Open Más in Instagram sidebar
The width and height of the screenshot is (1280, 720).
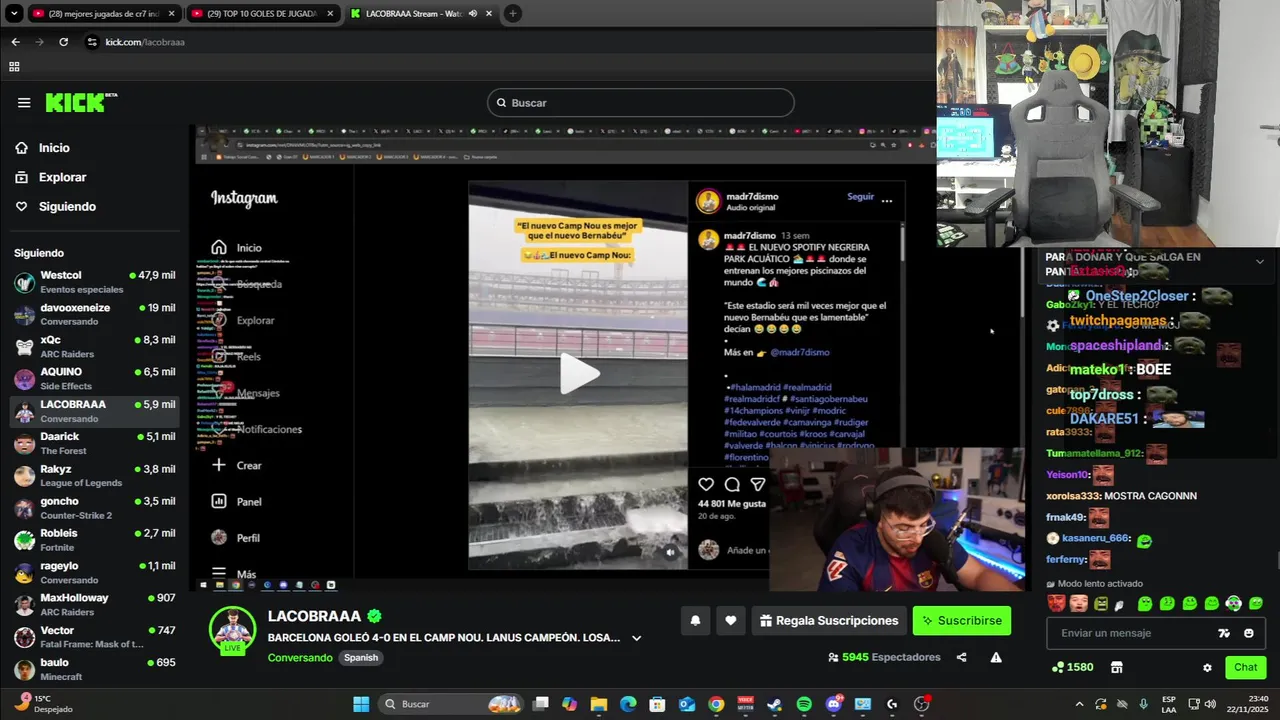tap(234, 574)
